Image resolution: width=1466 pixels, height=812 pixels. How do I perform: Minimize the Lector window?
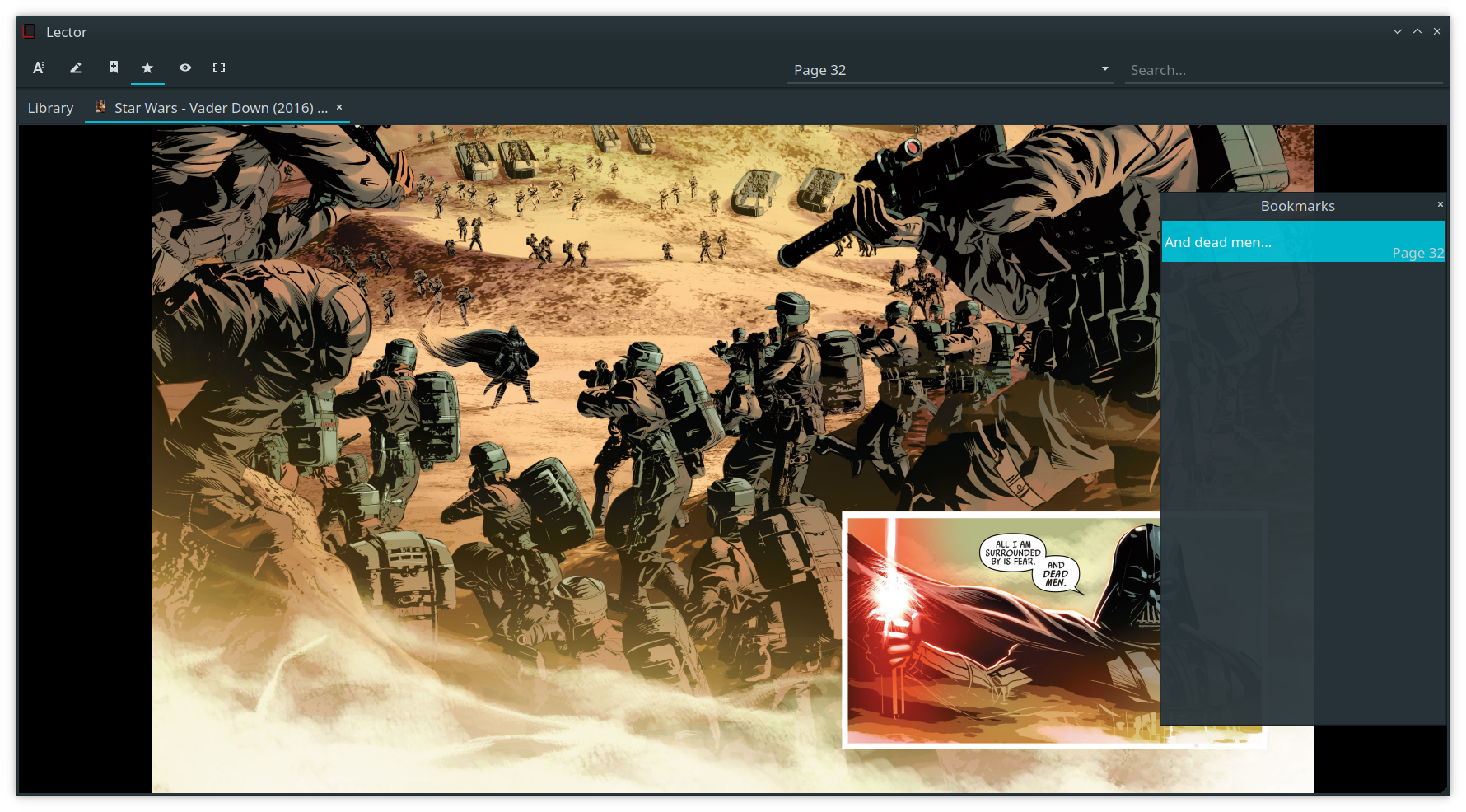(1398, 31)
